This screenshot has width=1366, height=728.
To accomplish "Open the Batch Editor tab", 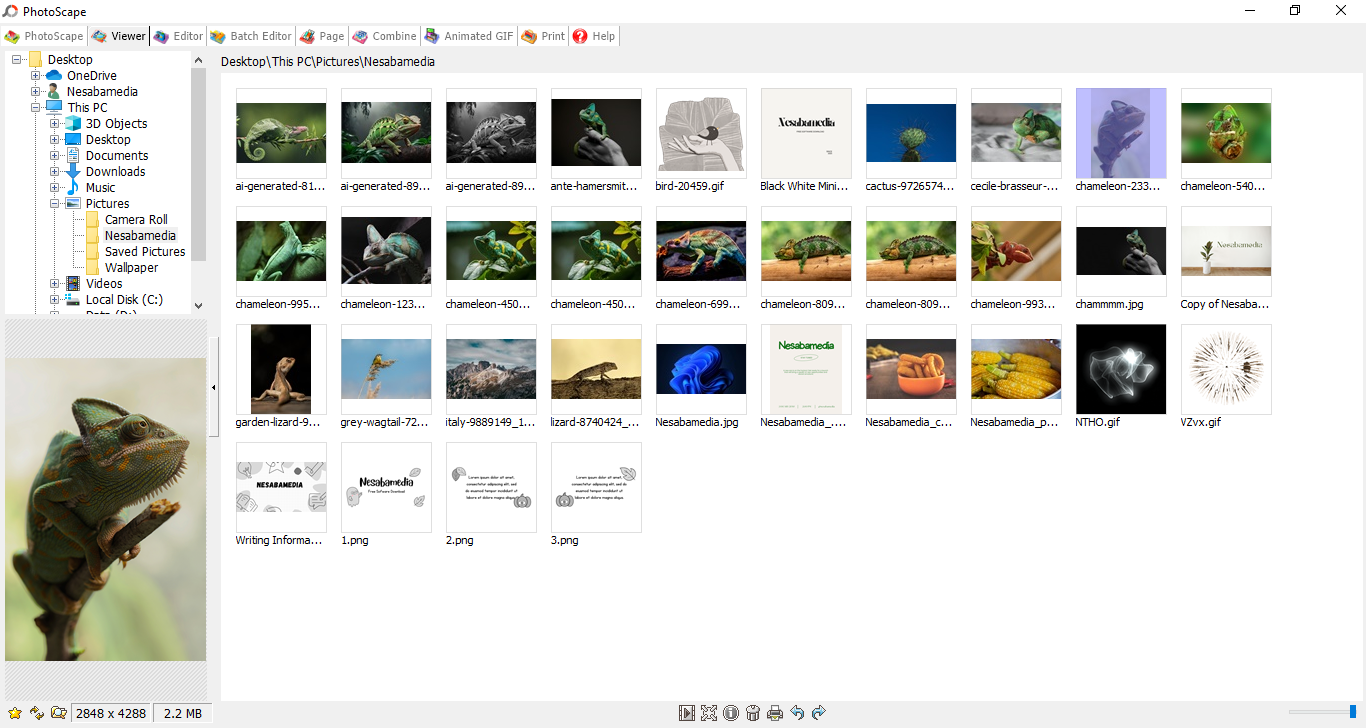I will (251, 36).
